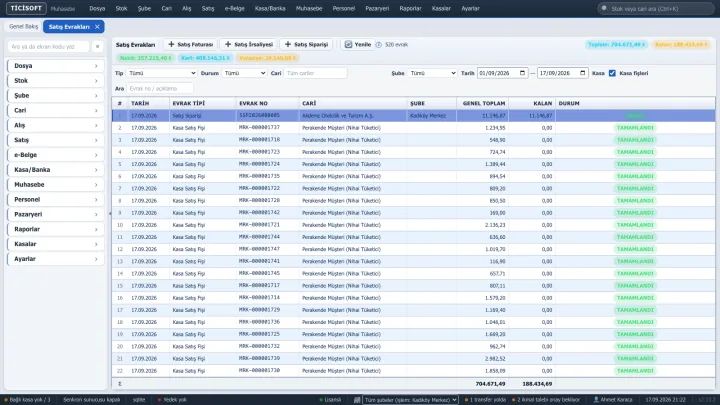
Task: Click the Evrak no / açıklama search field
Action: (160, 88)
